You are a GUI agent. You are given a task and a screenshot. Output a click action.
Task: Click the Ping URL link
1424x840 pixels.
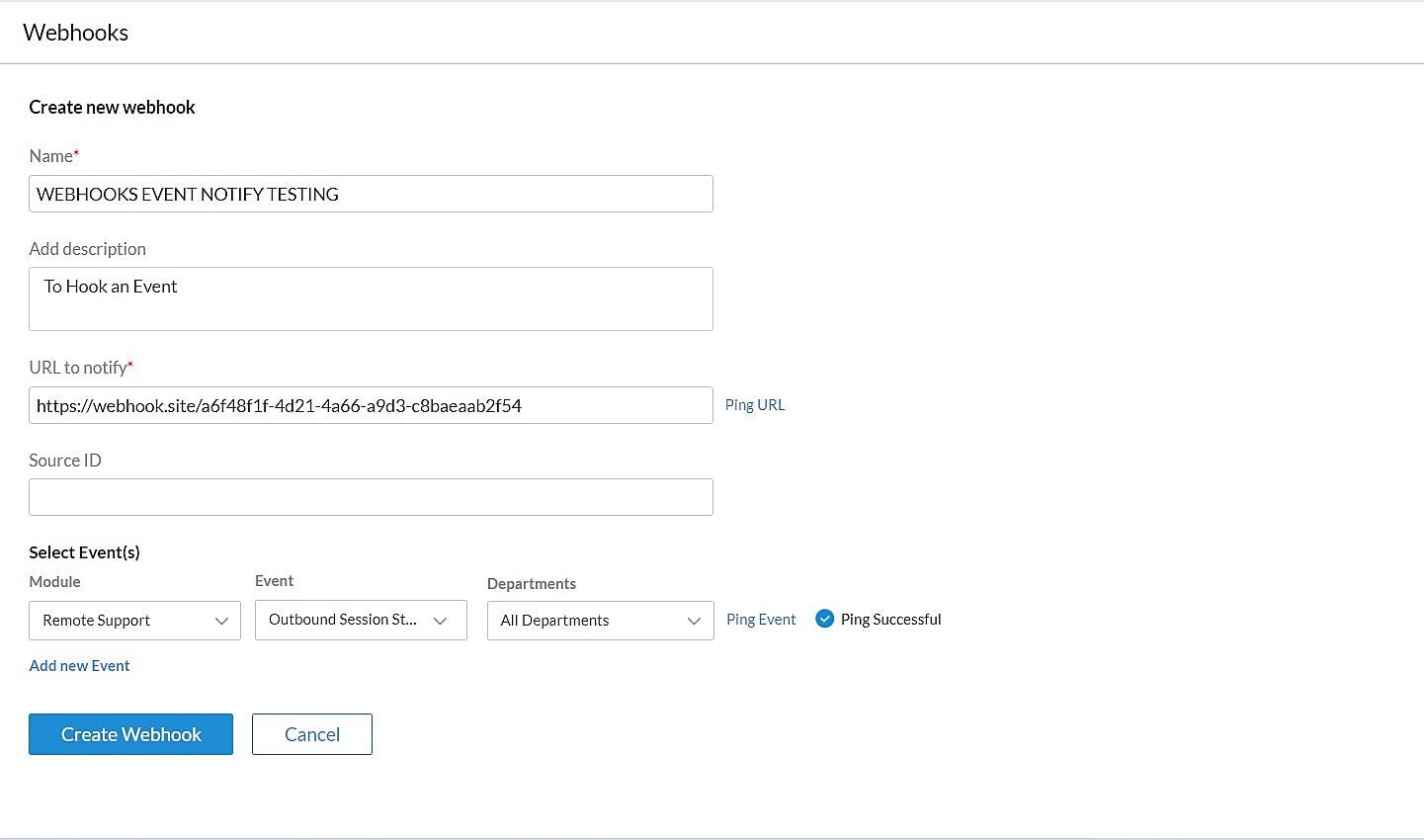[x=755, y=405]
